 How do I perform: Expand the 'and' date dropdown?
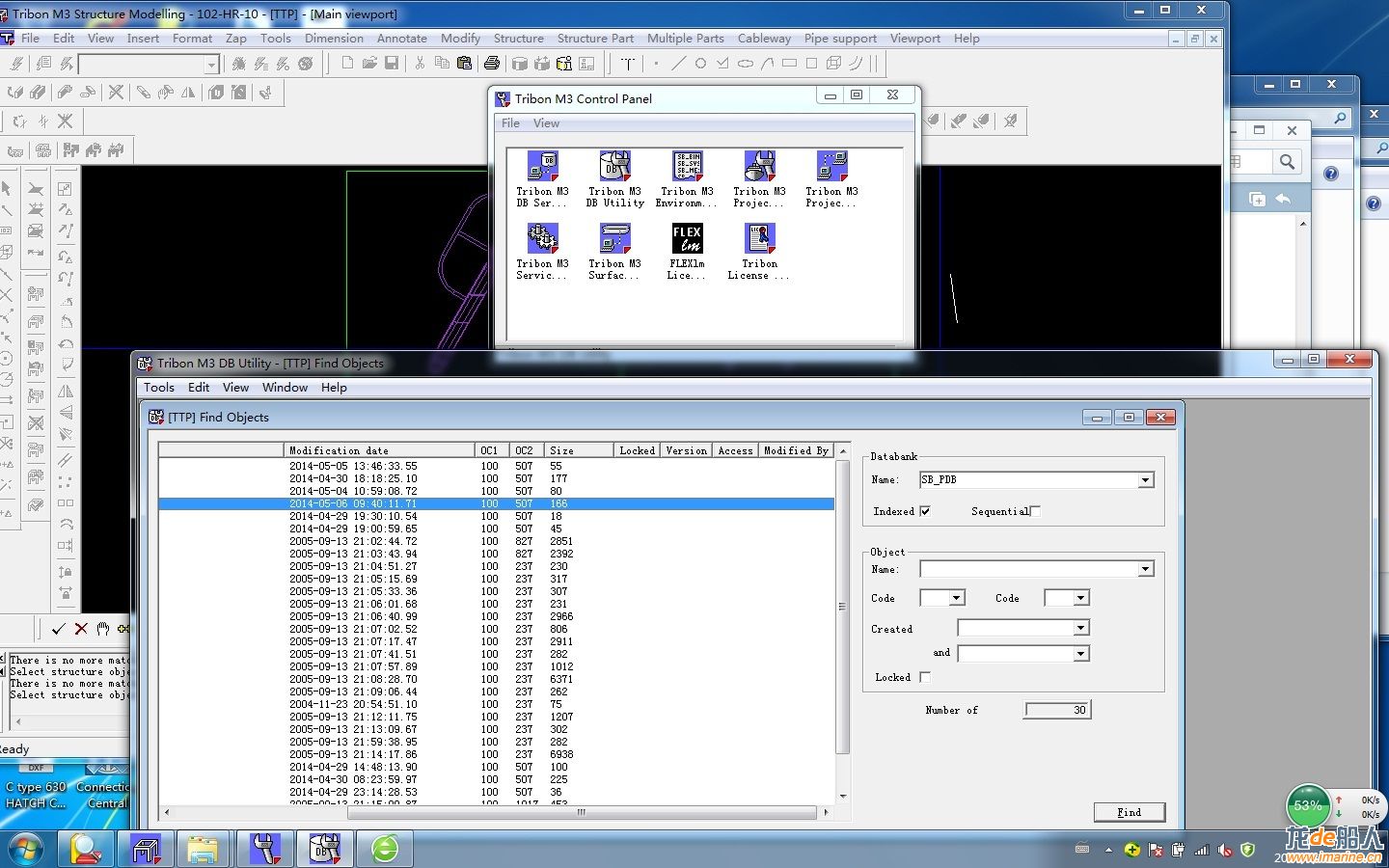[x=1080, y=654]
